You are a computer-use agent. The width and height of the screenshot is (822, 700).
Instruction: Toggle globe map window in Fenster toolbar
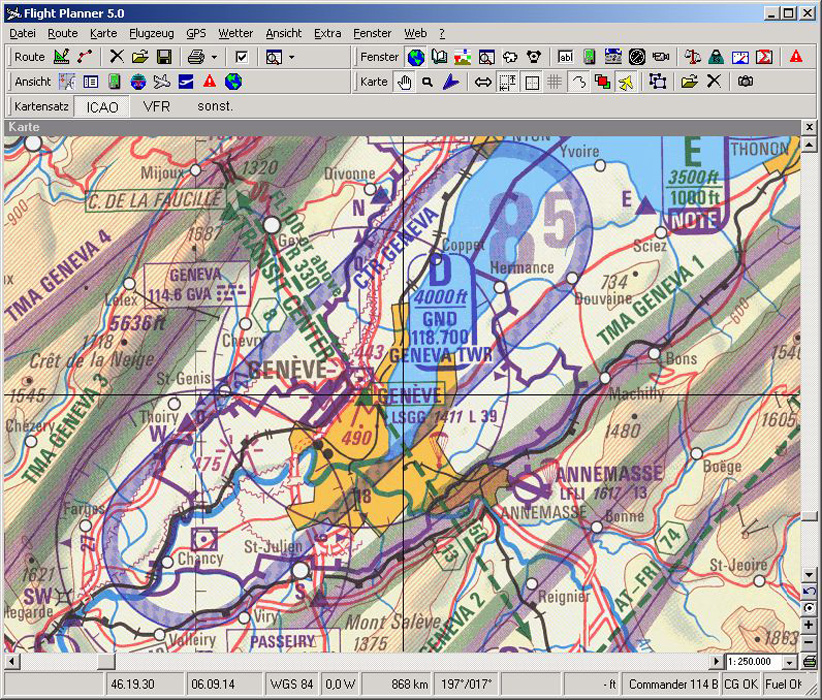(416, 57)
